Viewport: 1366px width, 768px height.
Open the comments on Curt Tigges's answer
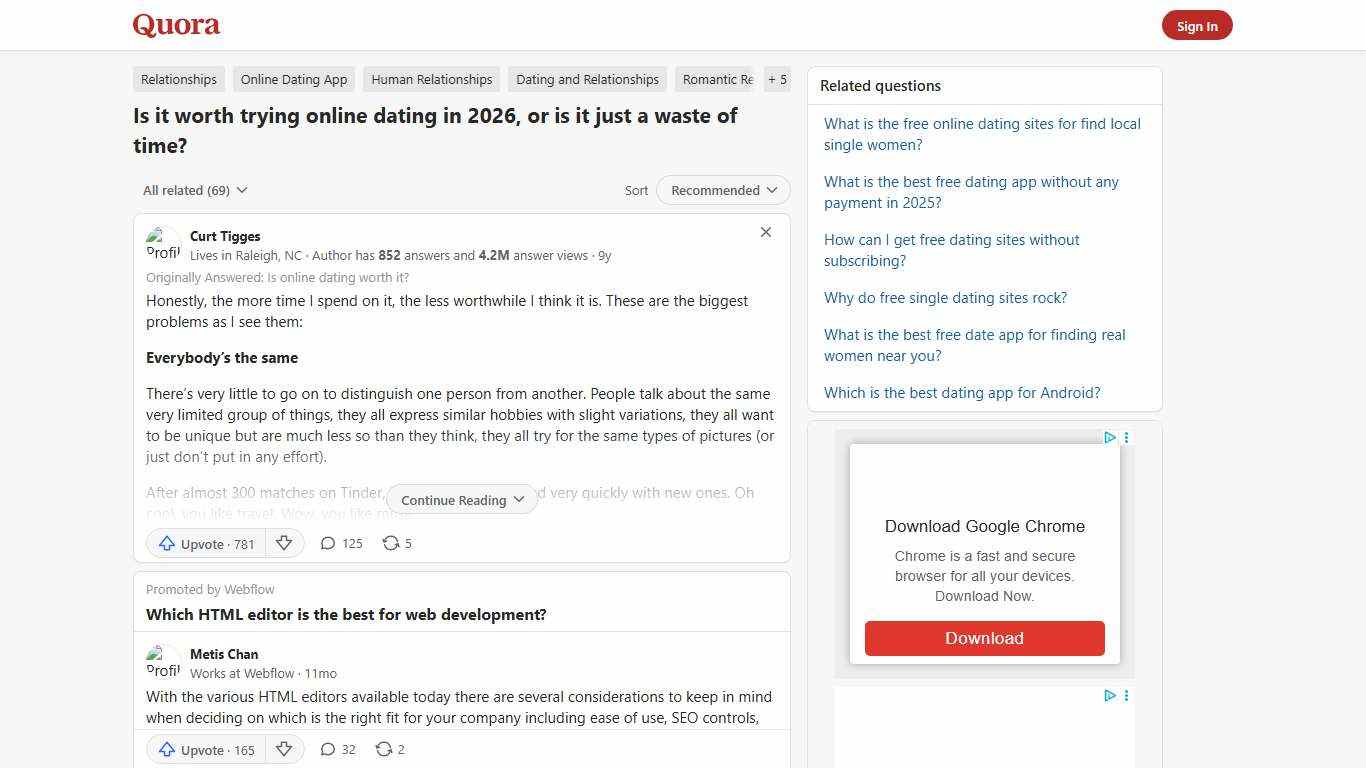(340, 543)
